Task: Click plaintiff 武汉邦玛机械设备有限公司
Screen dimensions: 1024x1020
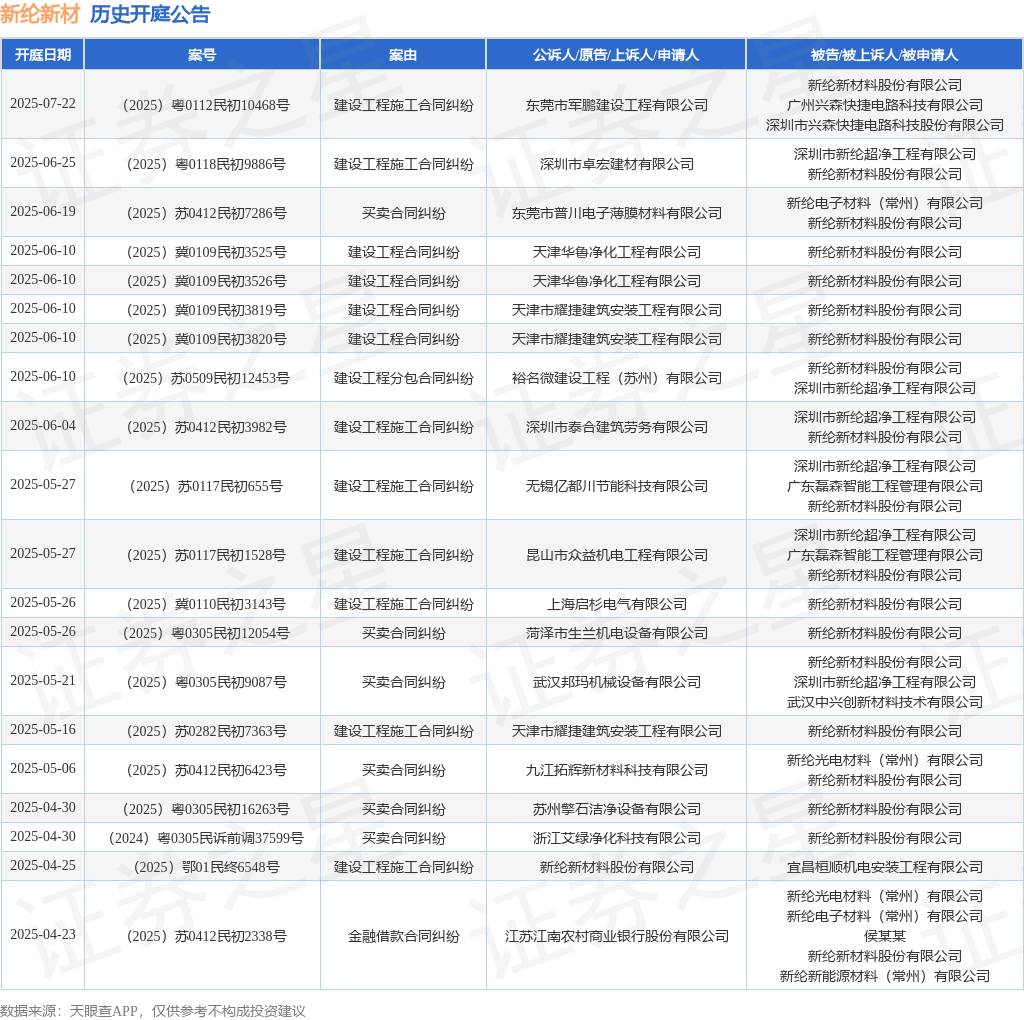Action: [x=616, y=682]
